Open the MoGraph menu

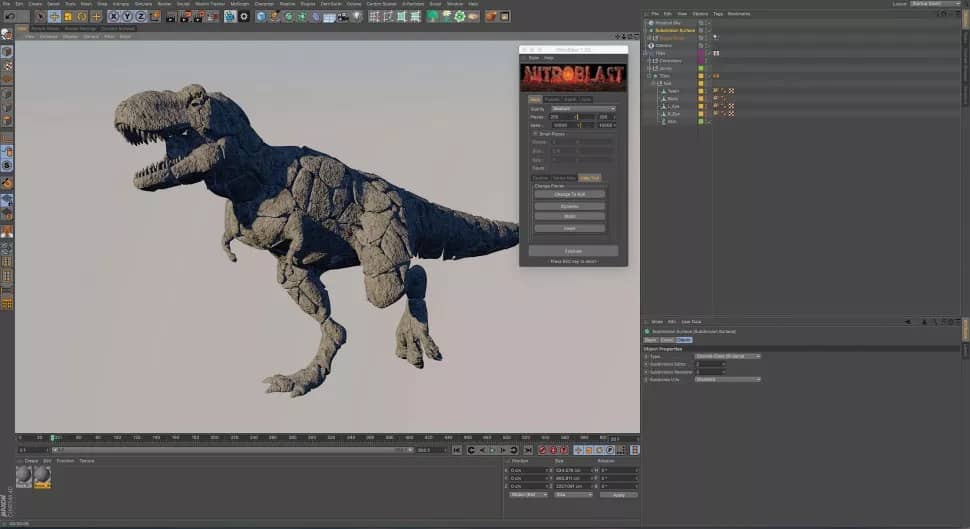point(240,4)
